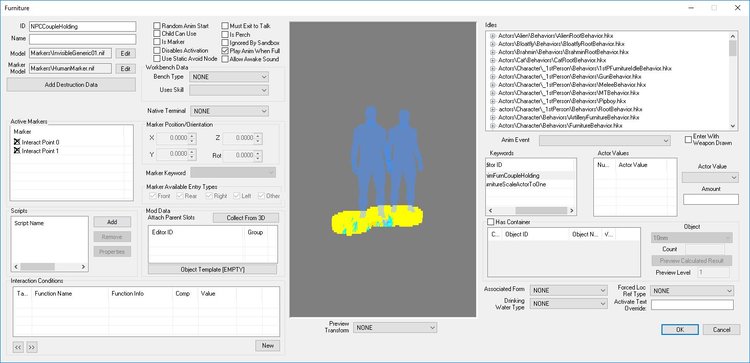Click the Amount input field
The height and width of the screenshot is (363, 750).
[711, 199]
